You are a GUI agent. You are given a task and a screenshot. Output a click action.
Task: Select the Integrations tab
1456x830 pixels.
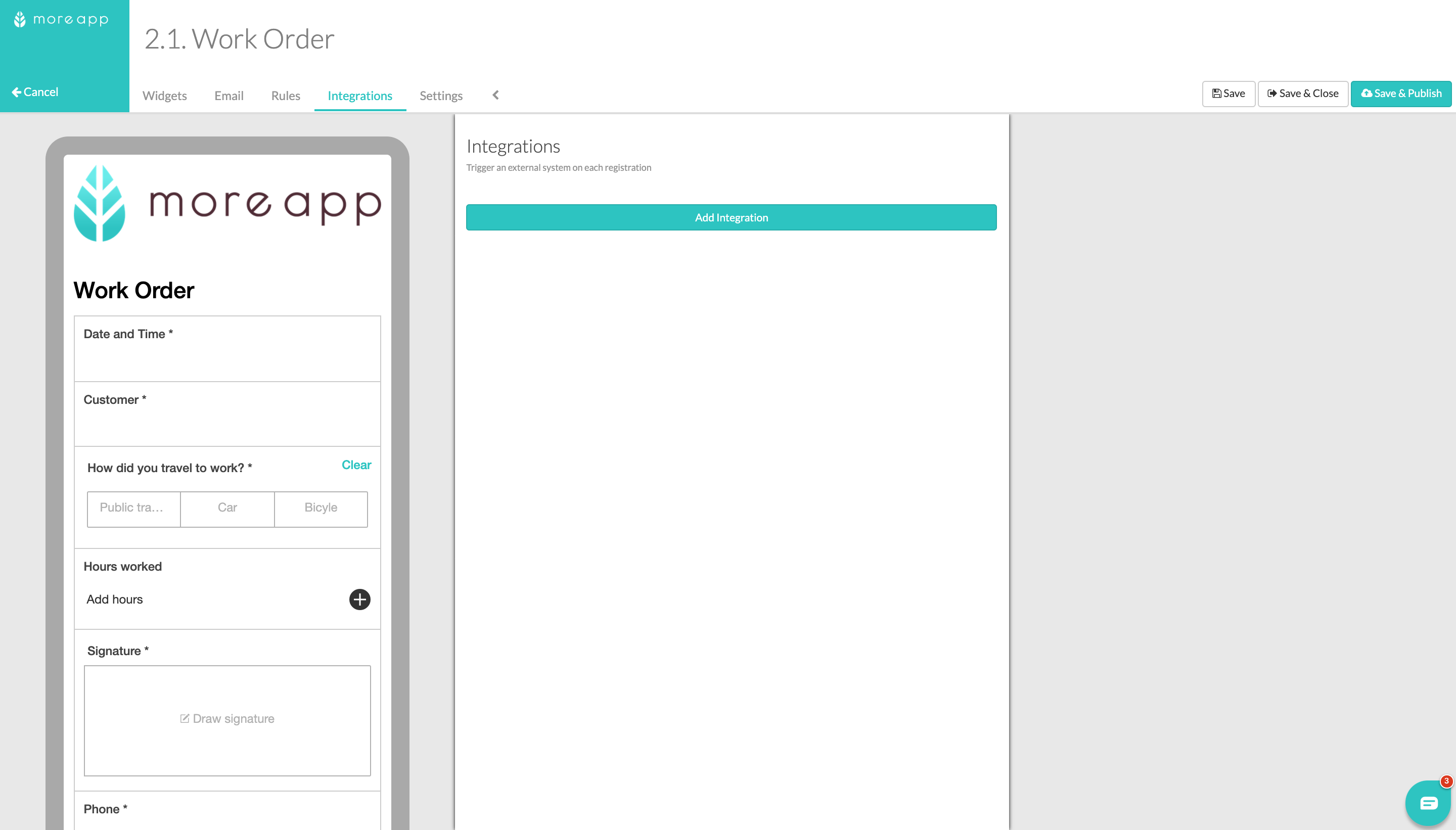[360, 95]
